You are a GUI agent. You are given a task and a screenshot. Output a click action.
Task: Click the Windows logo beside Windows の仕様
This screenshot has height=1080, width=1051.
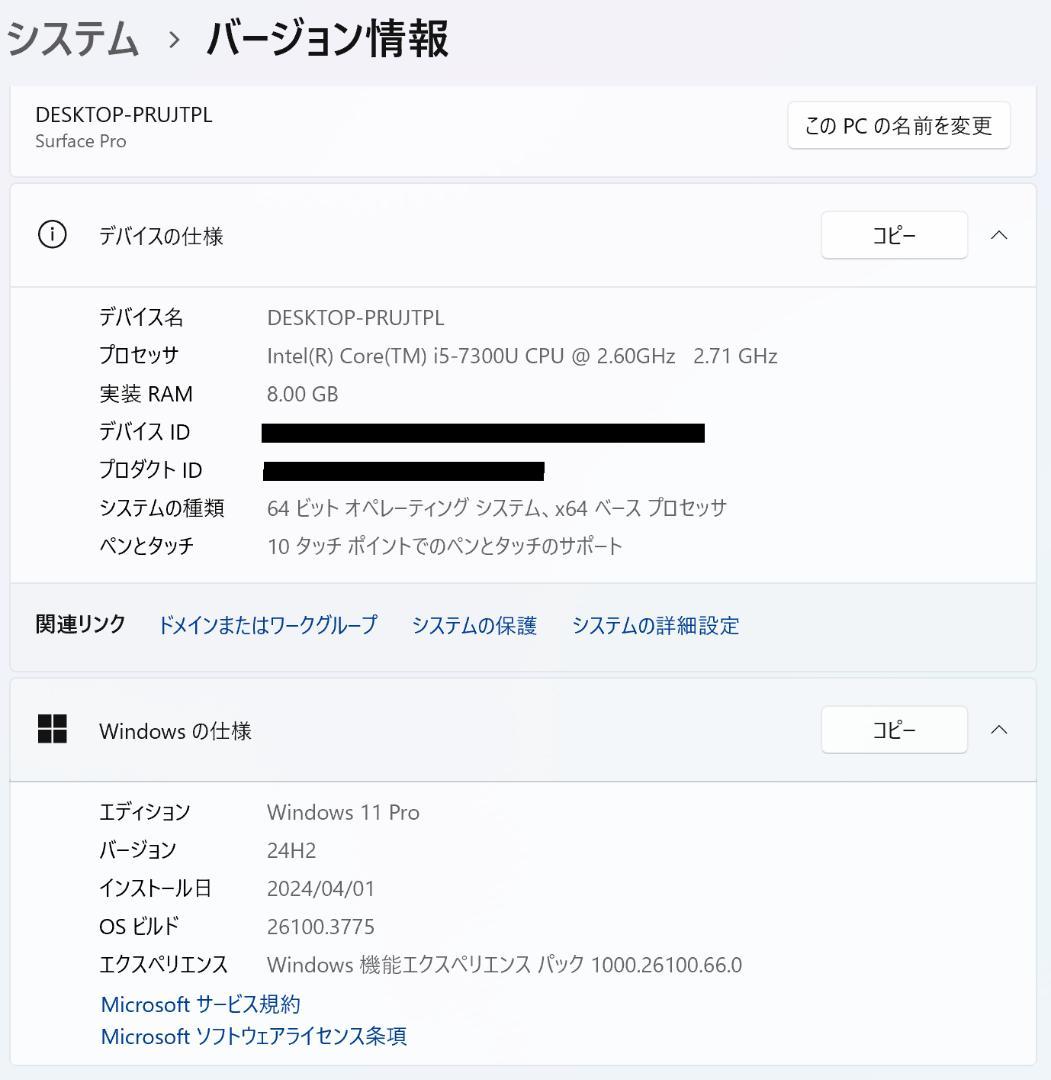(54, 729)
